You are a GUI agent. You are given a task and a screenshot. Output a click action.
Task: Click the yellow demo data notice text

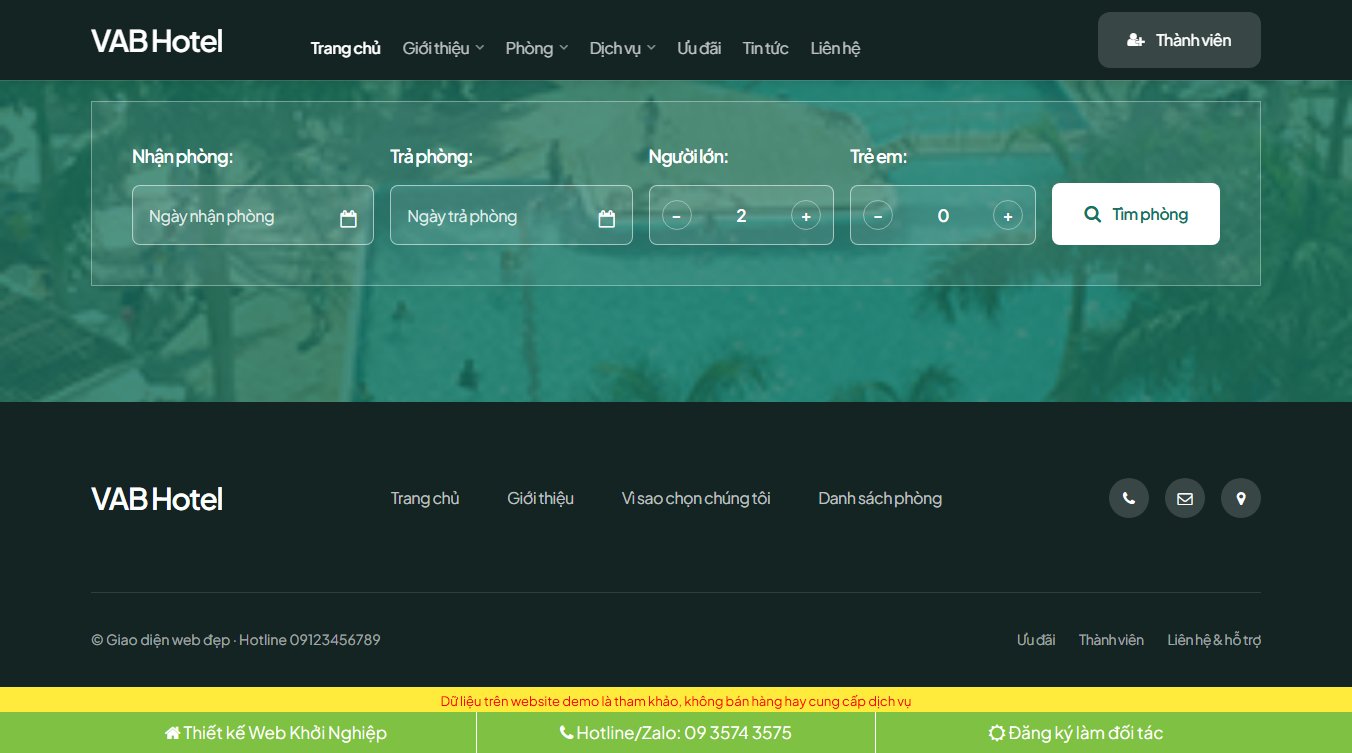tap(676, 701)
